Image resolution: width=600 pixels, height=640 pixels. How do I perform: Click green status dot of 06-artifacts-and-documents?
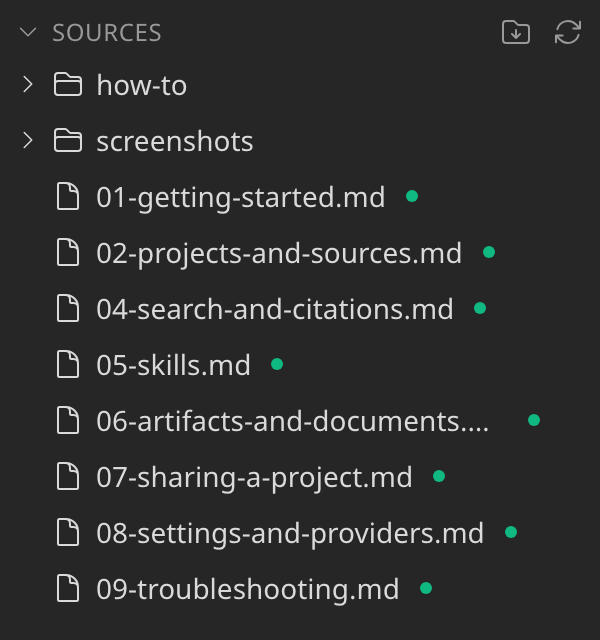click(x=534, y=420)
